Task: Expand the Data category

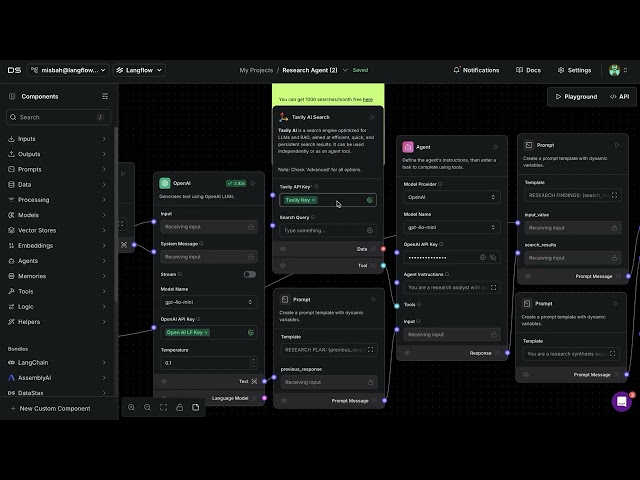Action: 57,184
